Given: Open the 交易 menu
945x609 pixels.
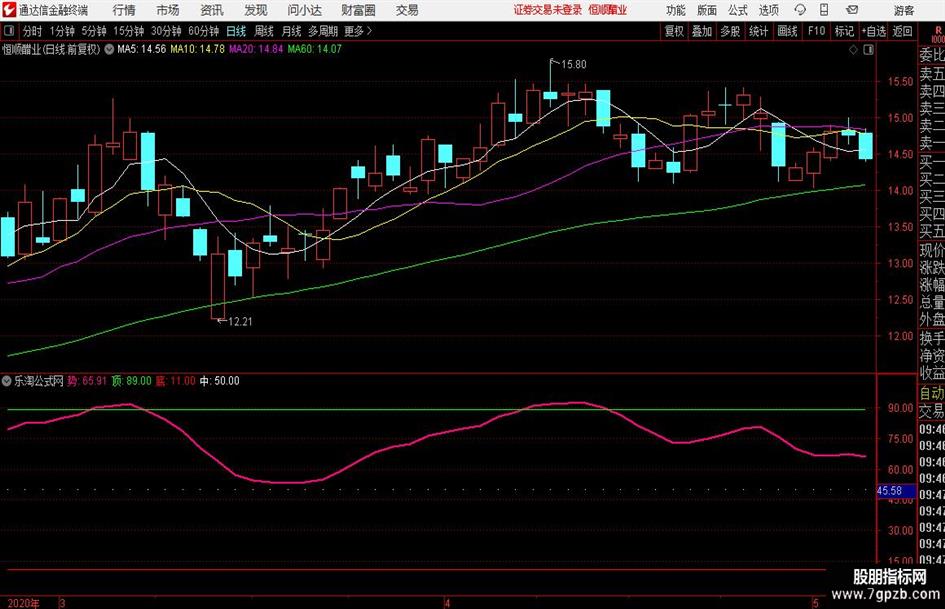Looking at the screenshot, I should [x=407, y=10].
